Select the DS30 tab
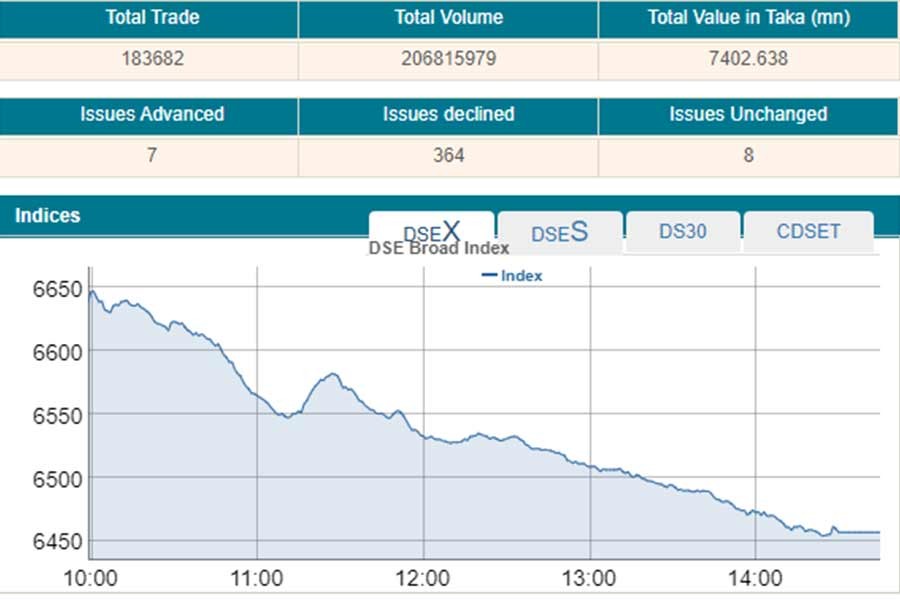The height and width of the screenshot is (600, 900). point(683,231)
